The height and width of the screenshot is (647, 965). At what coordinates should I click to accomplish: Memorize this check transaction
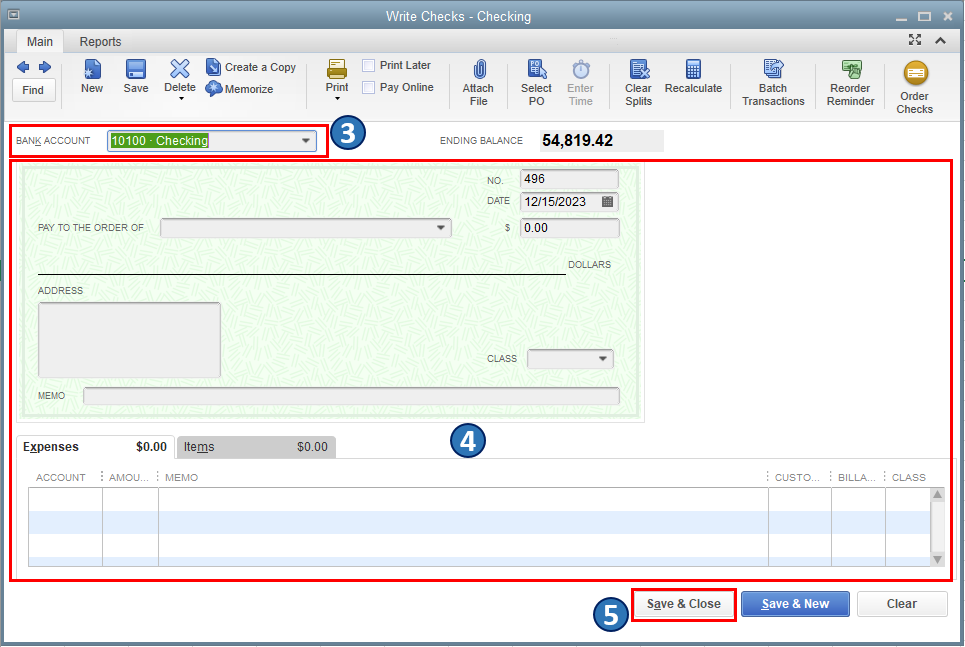tap(239, 89)
